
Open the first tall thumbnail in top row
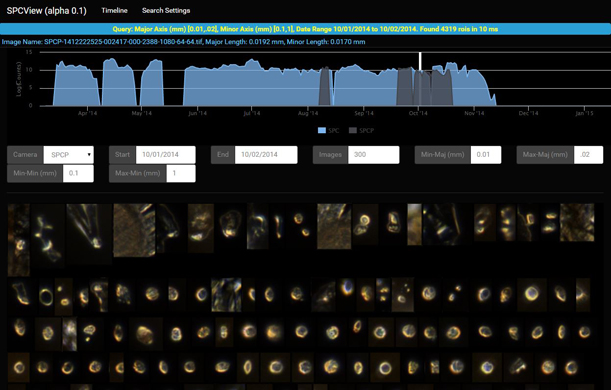coord(18,240)
